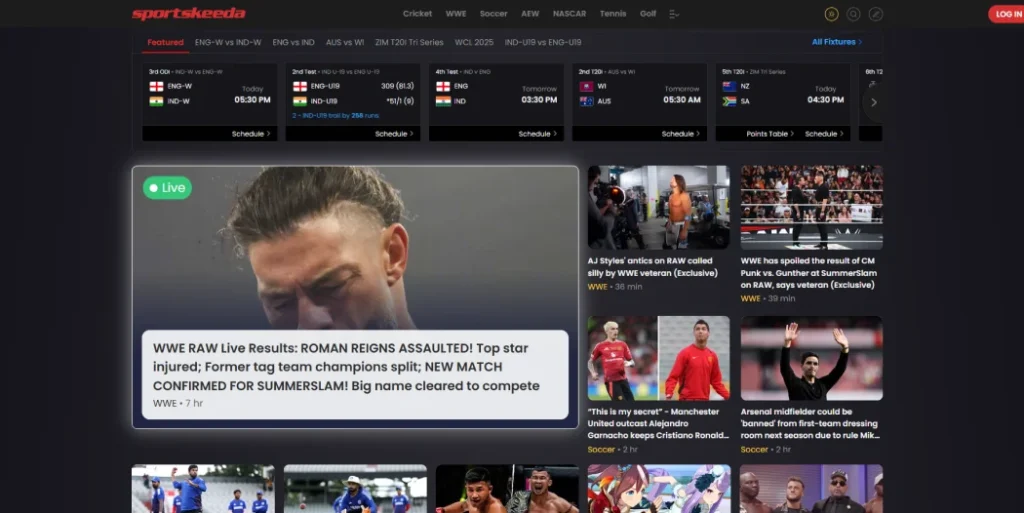Click the South Africa flag beside SA

[729, 101]
